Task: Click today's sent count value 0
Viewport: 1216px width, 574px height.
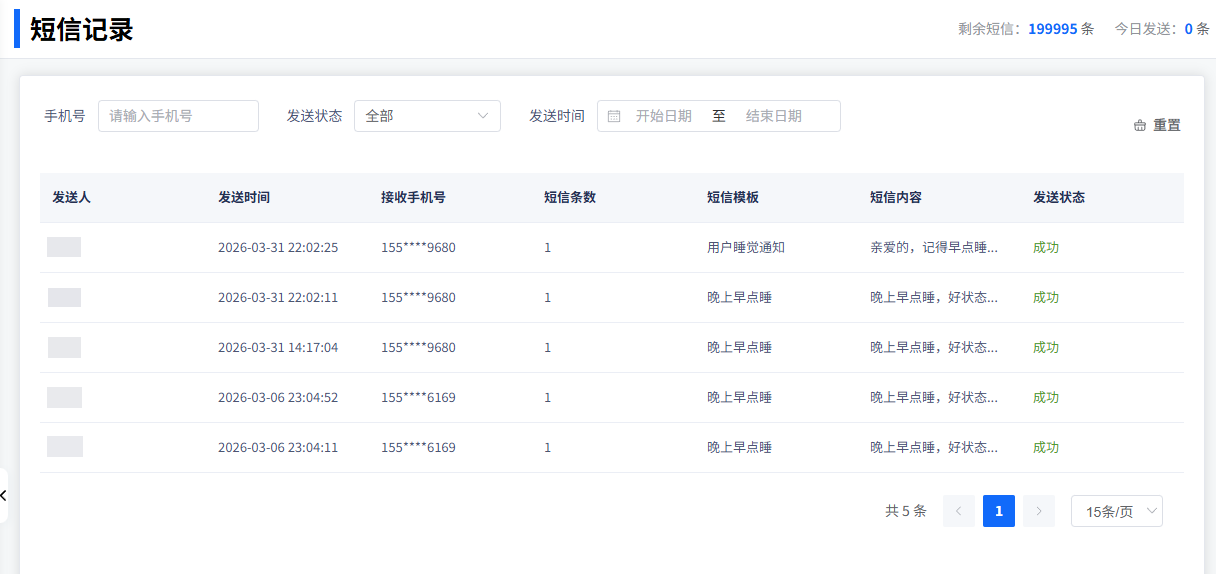Action: click(1189, 29)
